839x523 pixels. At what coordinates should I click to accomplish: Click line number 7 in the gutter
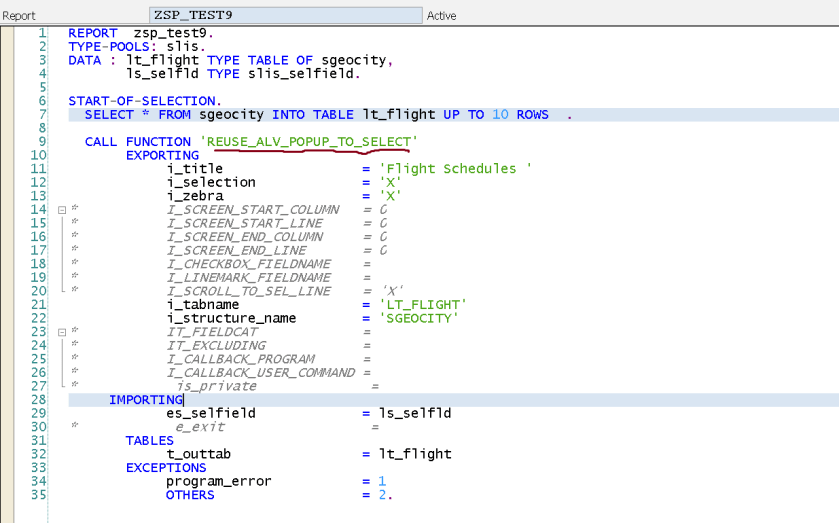42,115
